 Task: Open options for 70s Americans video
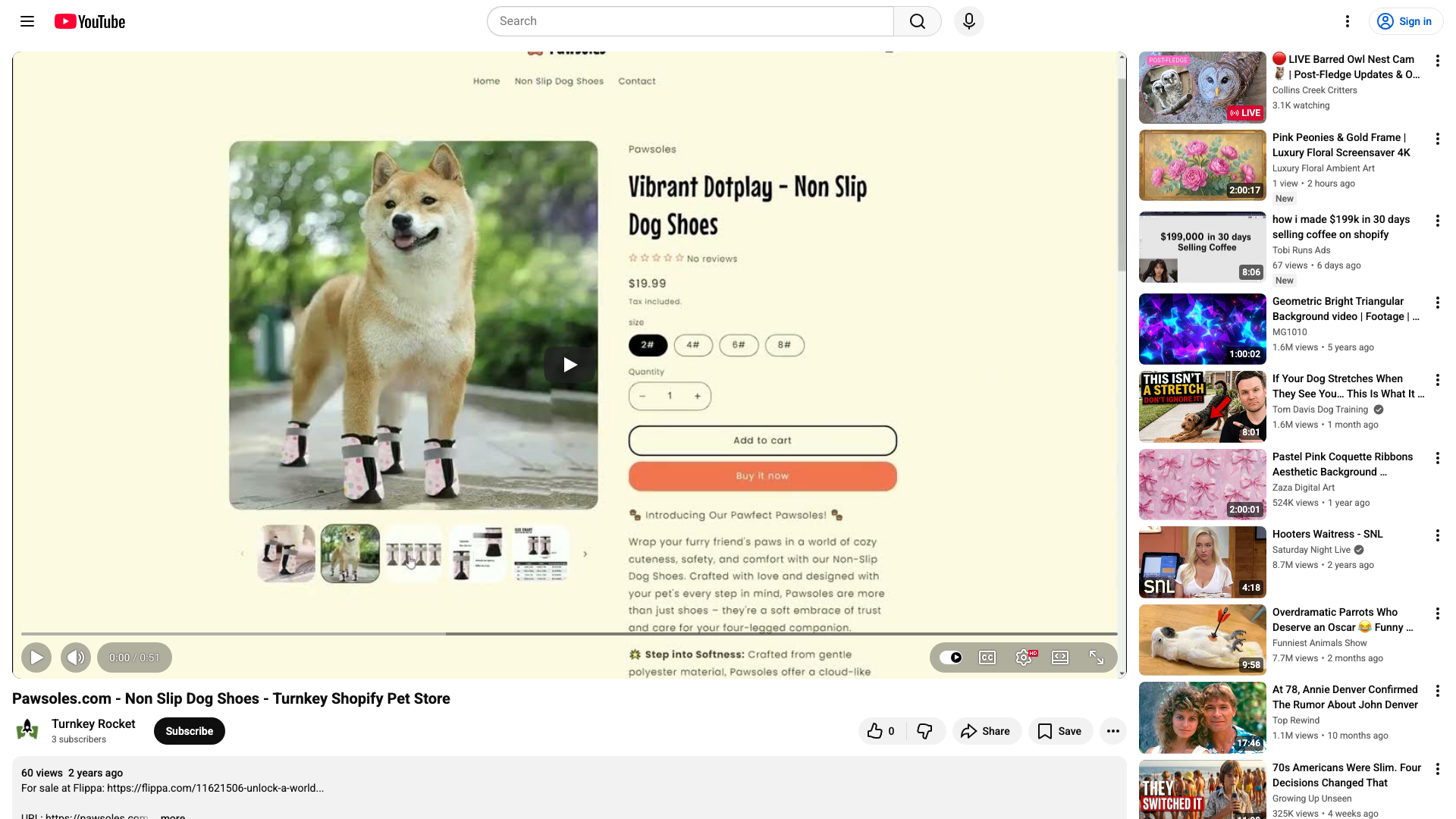pos(1437,769)
